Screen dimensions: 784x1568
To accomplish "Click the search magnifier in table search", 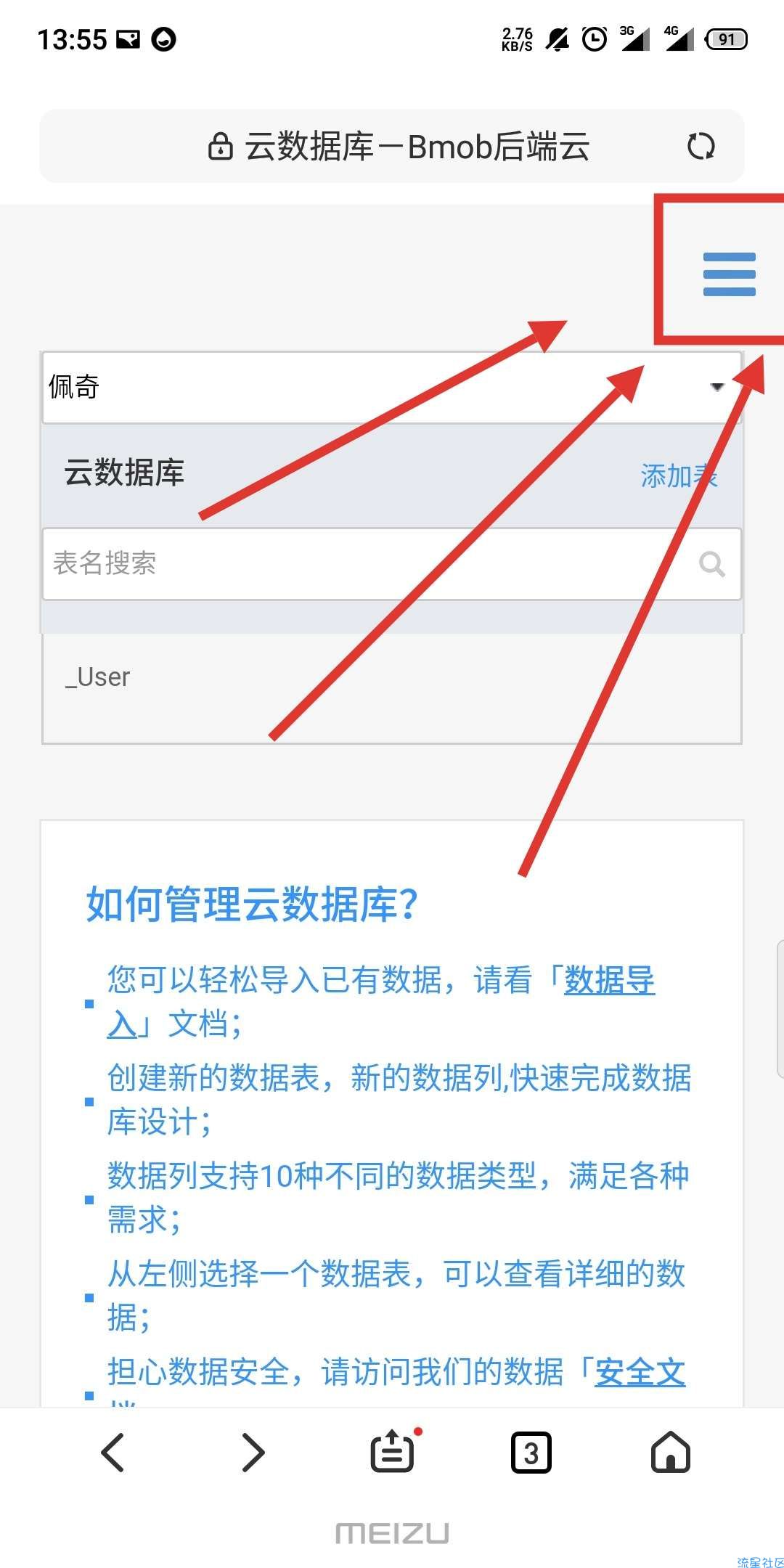I will click(x=712, y=563).
